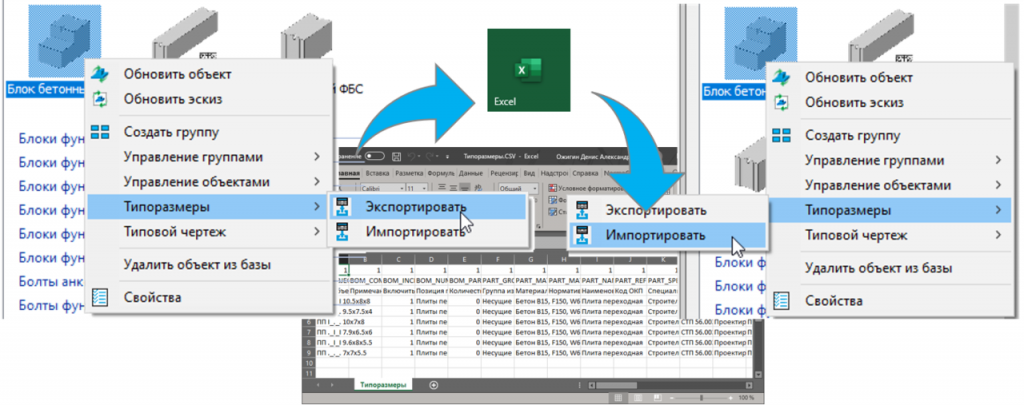The height and width of the screenshot is (405, 1024).
Task: Select the Типоразмеры sheet tab
Action: point(383,385)
